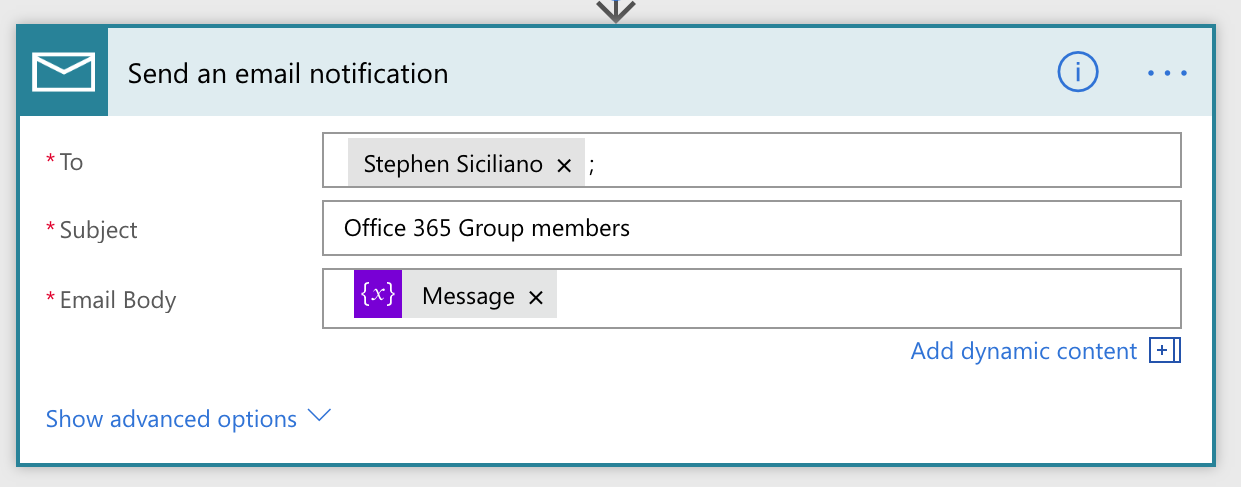Open the info icon for this action
Viewport: 1241px width, 487px height.
tap(1077, 72)
